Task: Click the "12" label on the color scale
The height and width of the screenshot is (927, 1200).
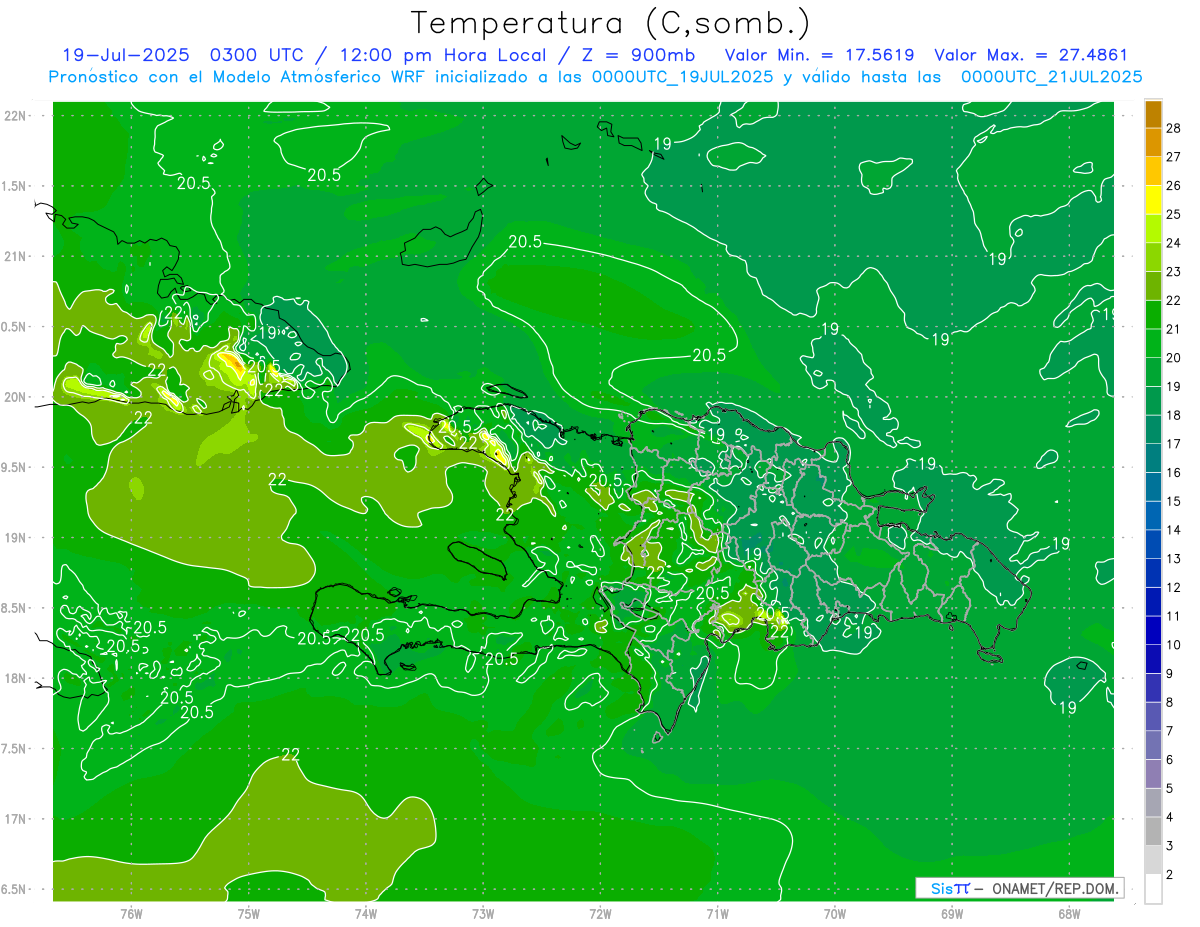Action: point(1174,587)
